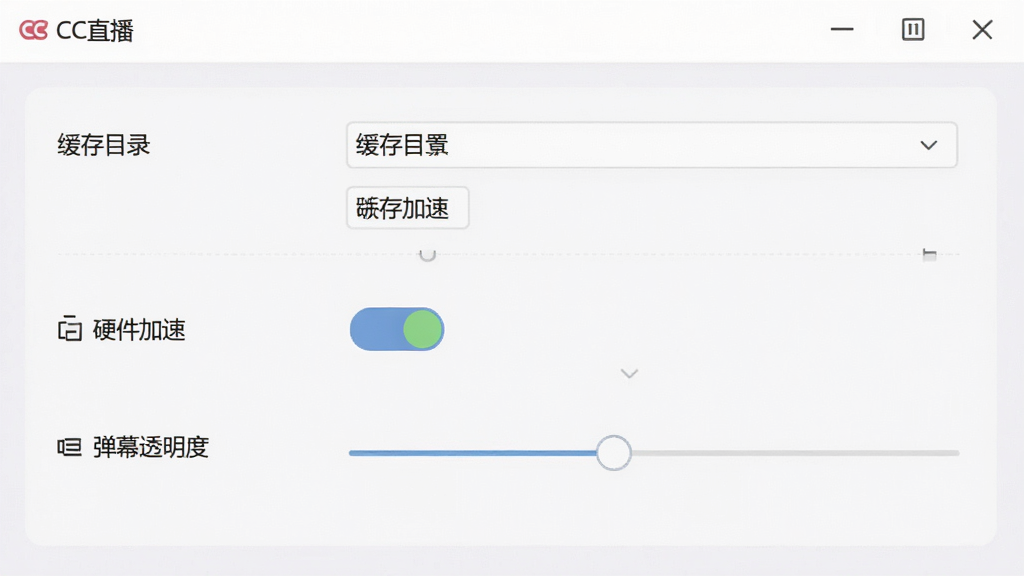Click the button below the 缓存目录 dropdown

408,208
